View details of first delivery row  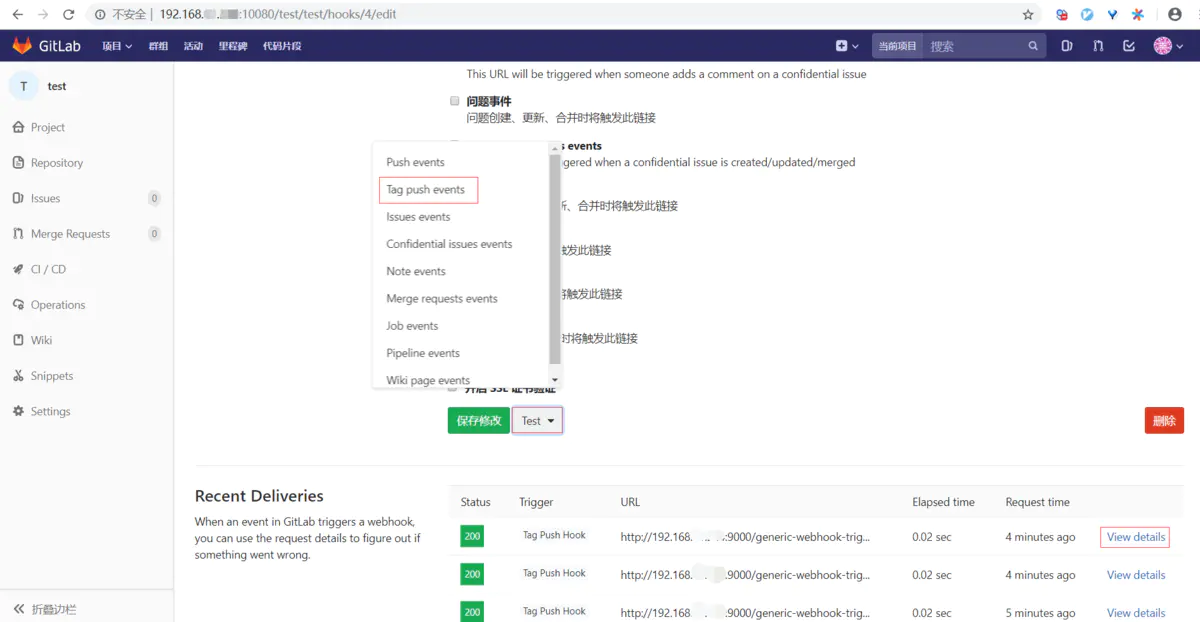tap(1136, 537)
